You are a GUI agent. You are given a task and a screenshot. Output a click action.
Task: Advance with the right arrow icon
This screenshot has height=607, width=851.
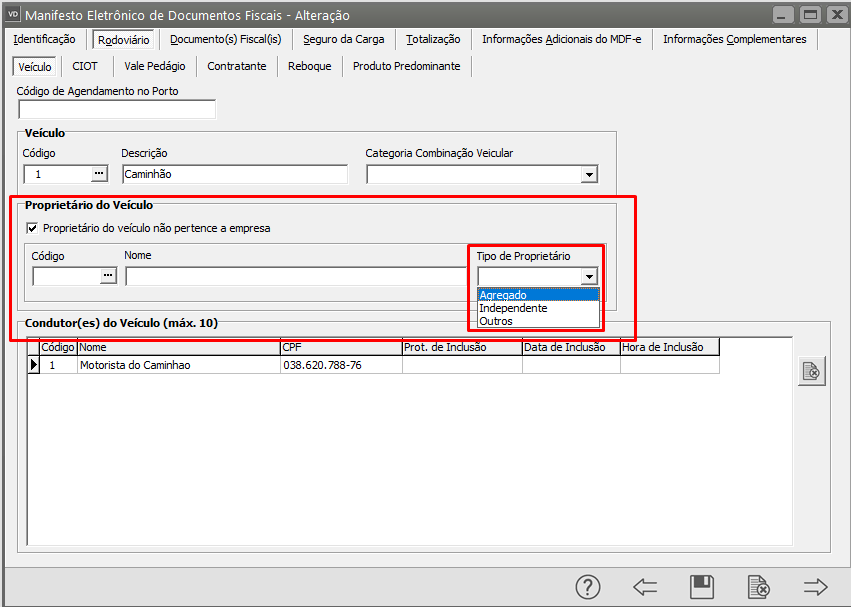(815, 587)
